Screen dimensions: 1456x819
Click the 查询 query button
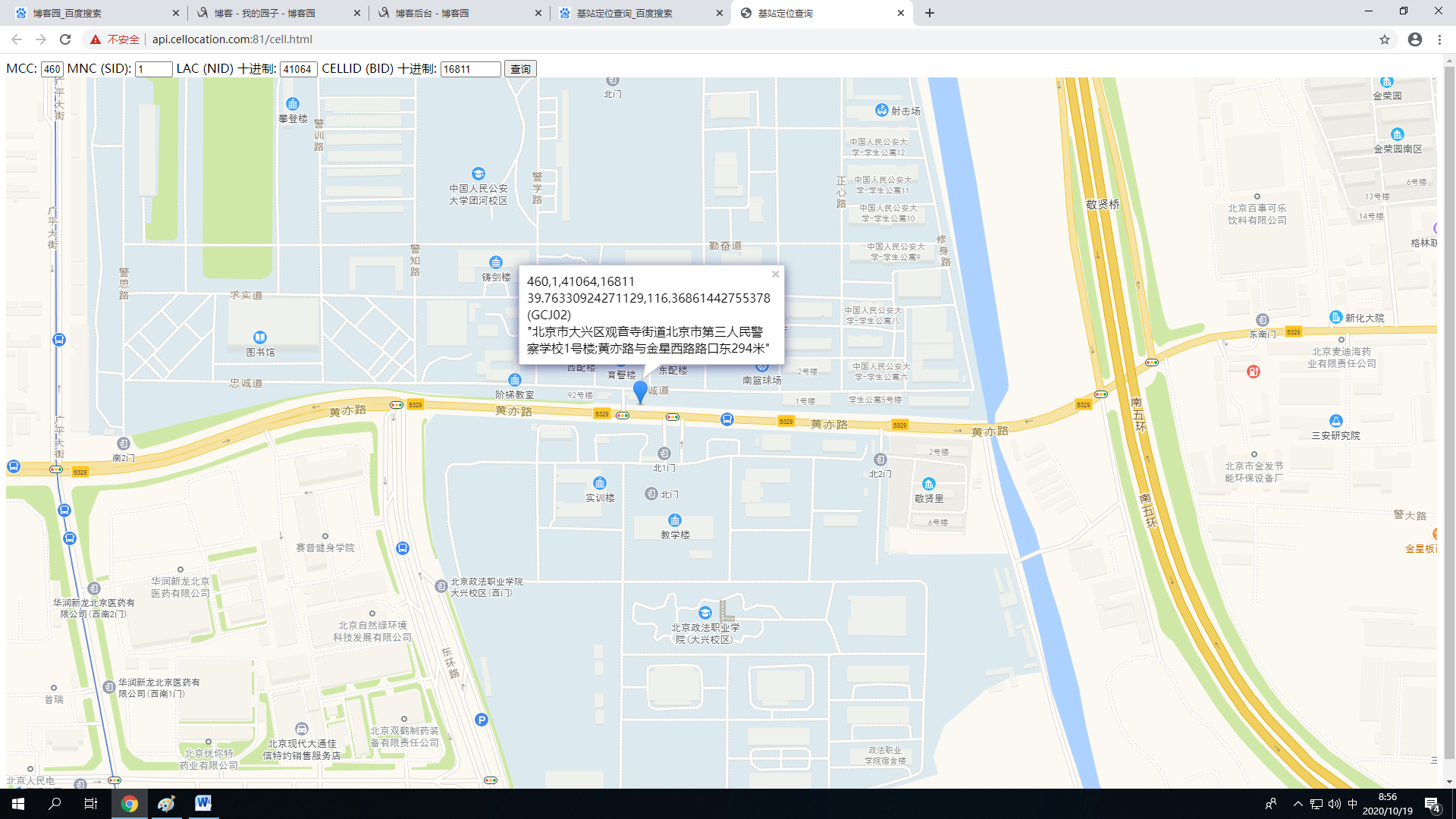point(520,69)
